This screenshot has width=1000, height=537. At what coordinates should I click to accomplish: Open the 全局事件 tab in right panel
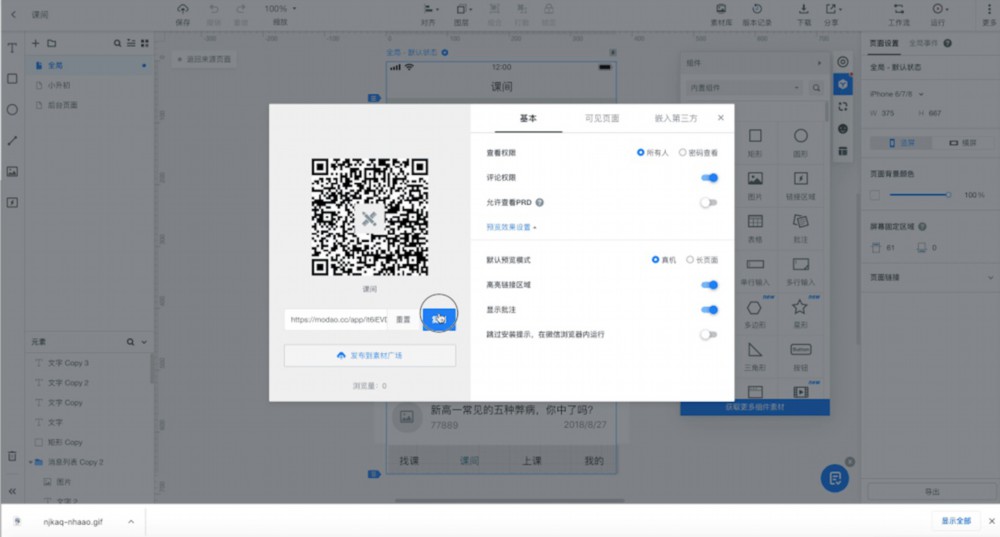(923, 43)
